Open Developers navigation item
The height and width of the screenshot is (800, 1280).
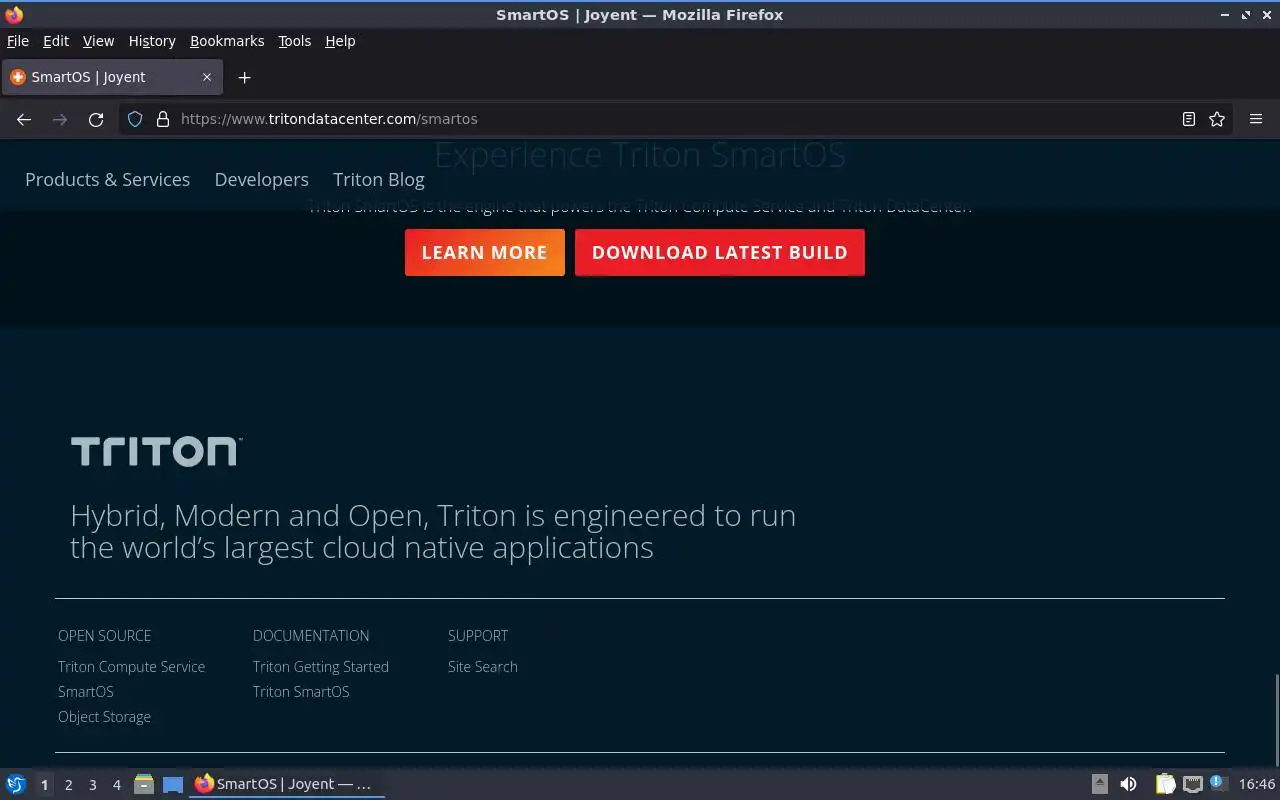tap(261, 180)
